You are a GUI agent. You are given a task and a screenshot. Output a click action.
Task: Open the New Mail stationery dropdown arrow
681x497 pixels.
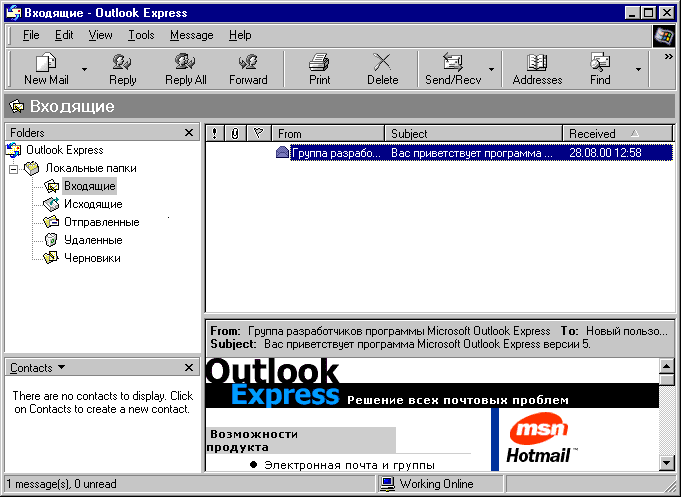[84, 69]
